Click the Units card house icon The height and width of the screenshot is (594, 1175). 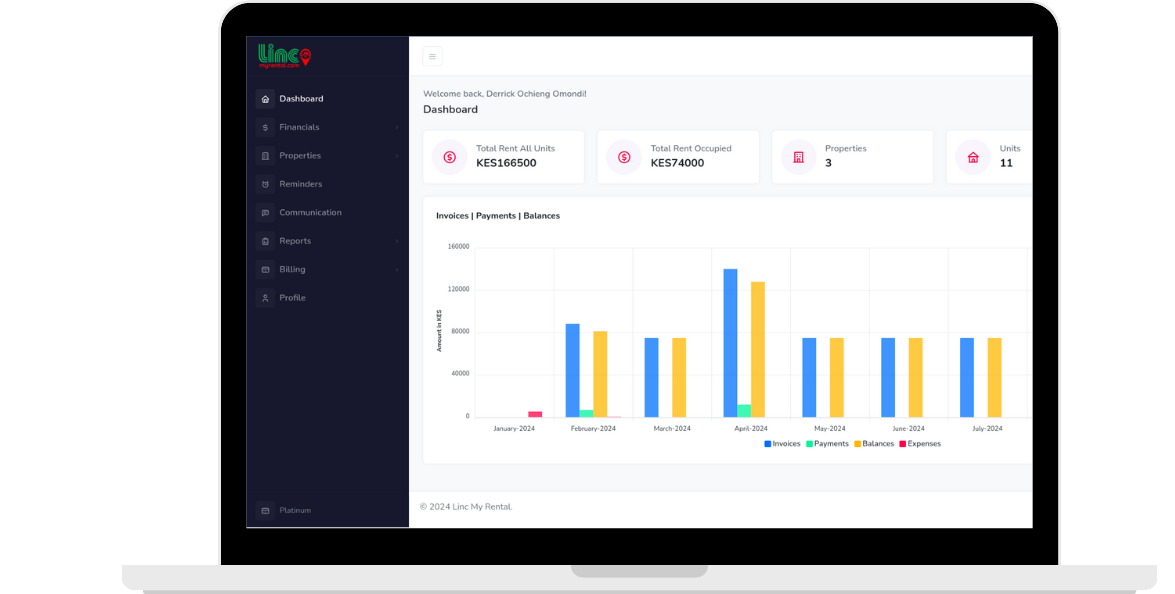coord(973,157)
